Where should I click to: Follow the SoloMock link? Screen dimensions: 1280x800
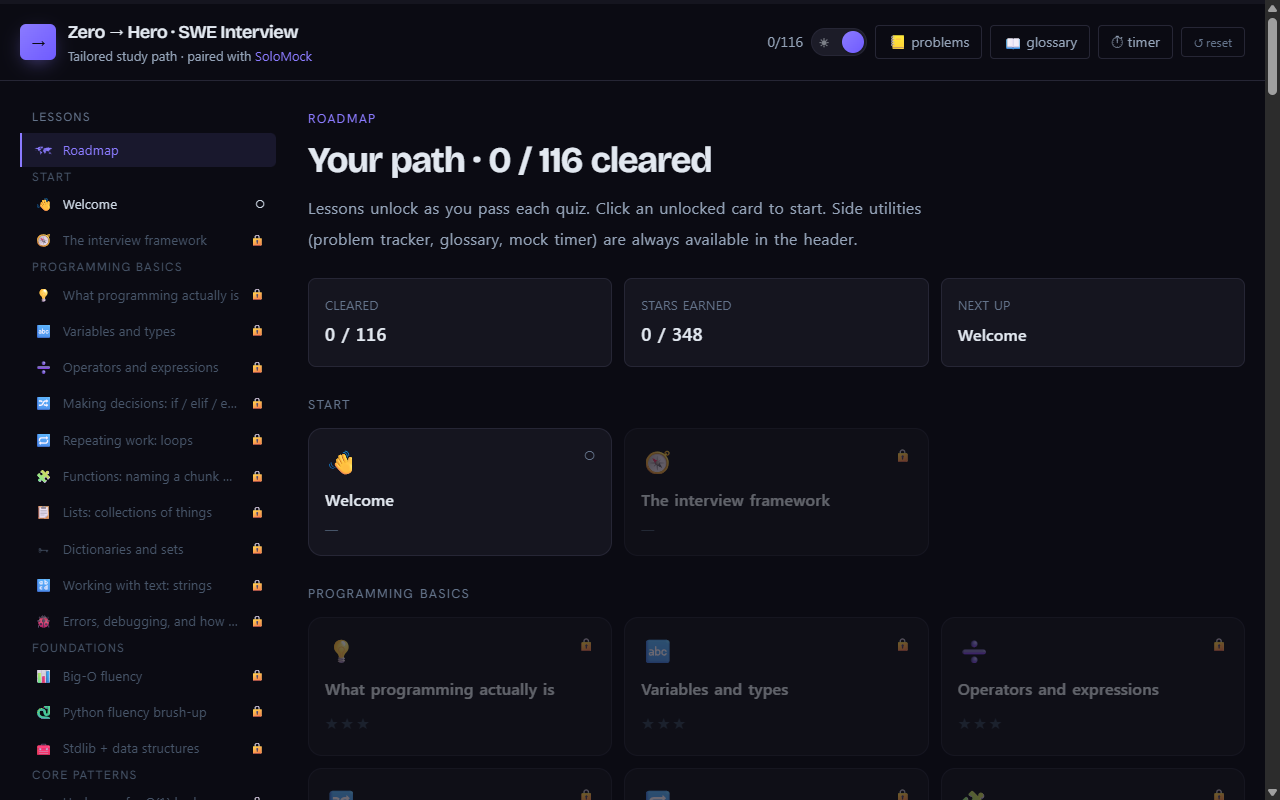pyautogui.click(x=283, y=57)
